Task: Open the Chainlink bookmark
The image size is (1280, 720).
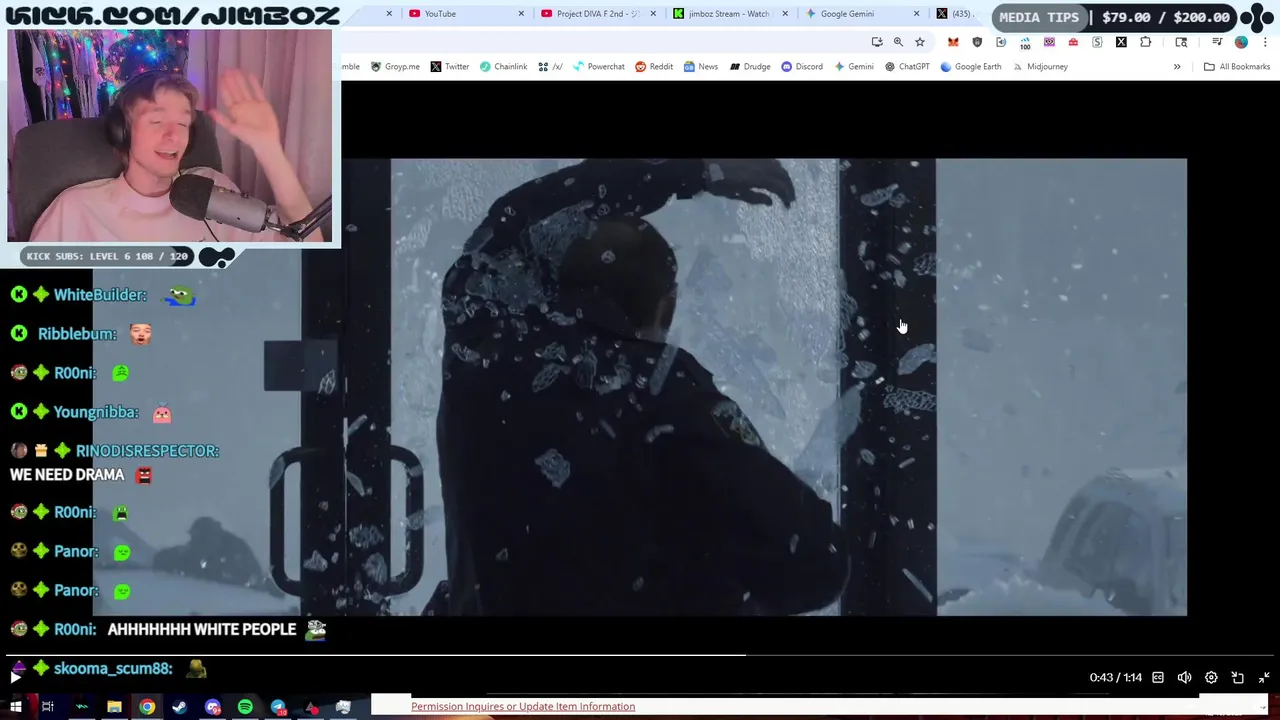Action: click(x=503, y=67)
